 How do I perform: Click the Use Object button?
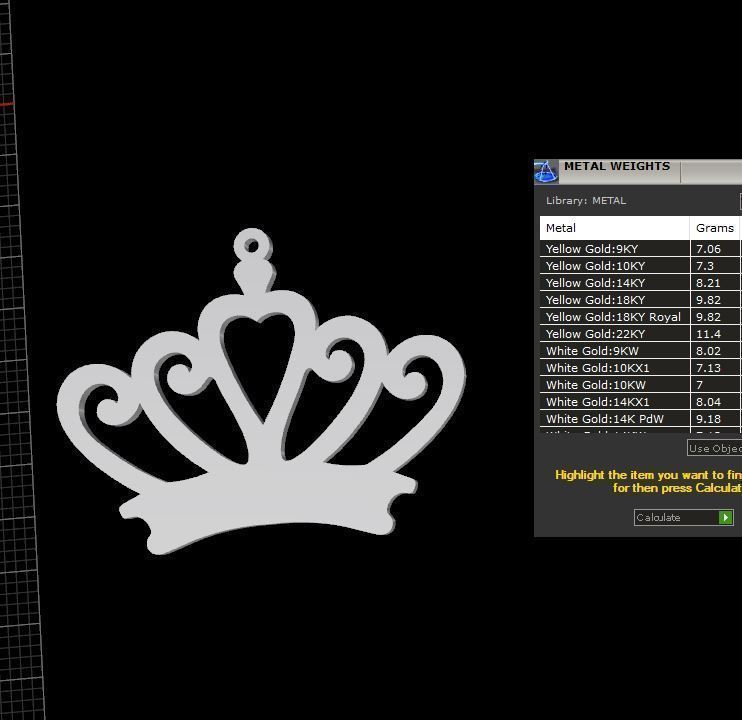pos(715,448)
